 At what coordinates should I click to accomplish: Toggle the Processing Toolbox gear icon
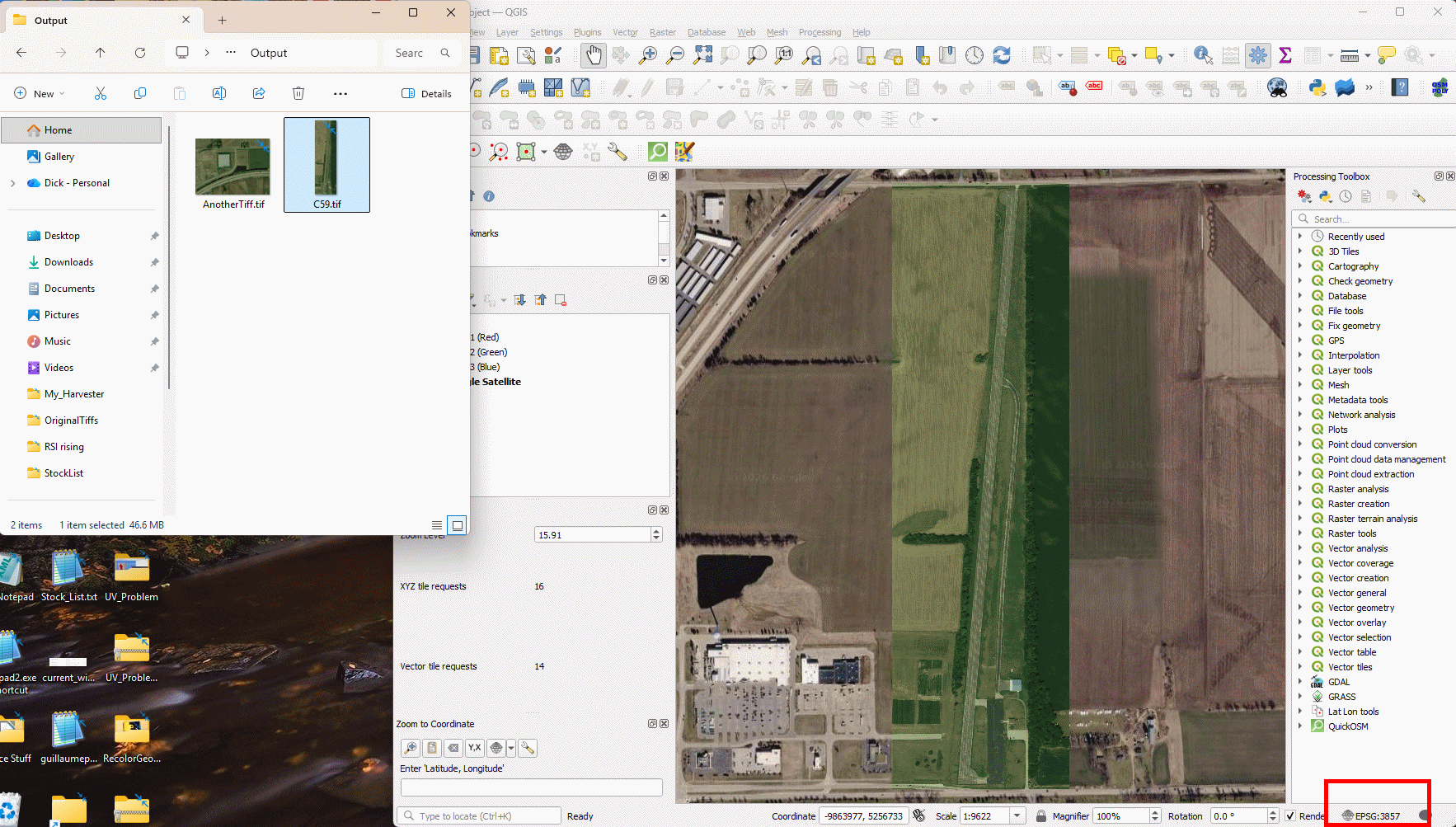coord(1258,55)
